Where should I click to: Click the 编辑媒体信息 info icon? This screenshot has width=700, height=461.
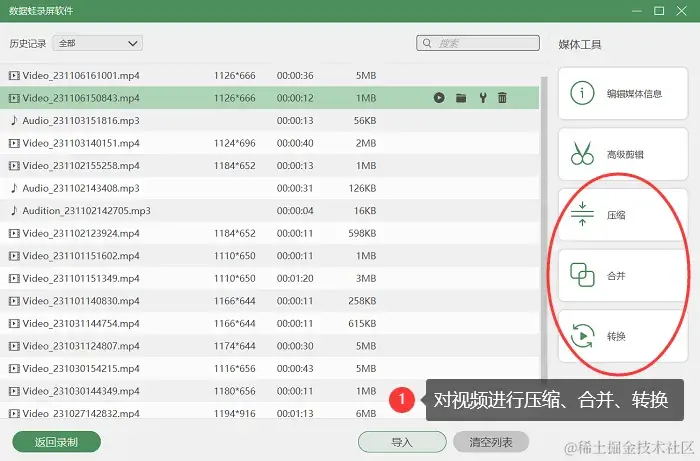(582, 93)
